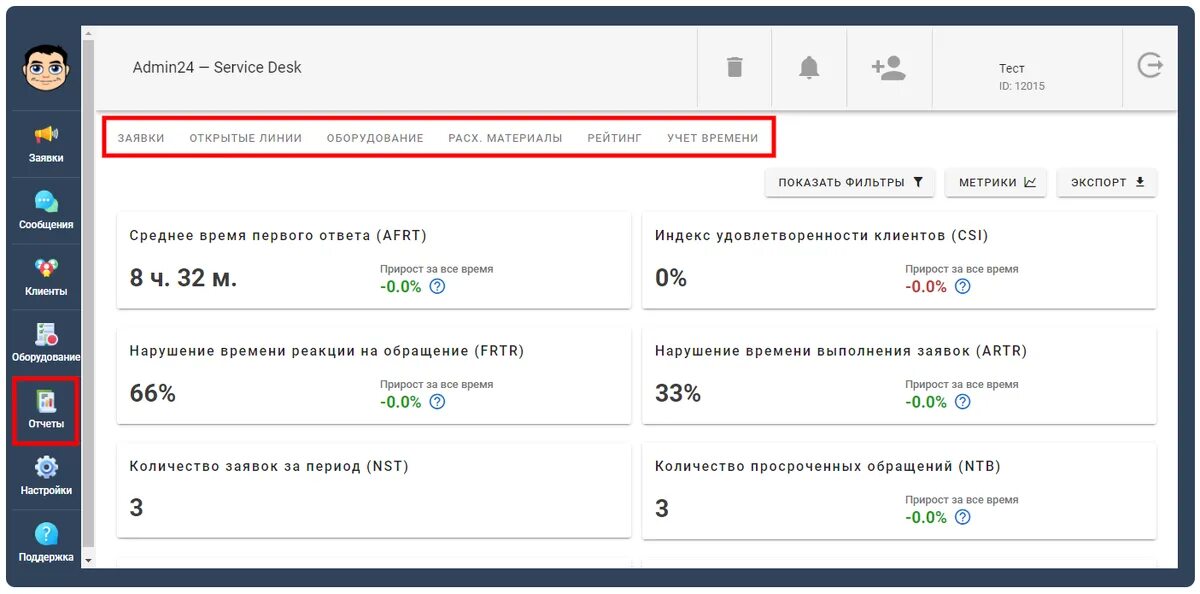
Task: Click the Количество просроченных обращений (NTB) heading
Action: point(828,466)
